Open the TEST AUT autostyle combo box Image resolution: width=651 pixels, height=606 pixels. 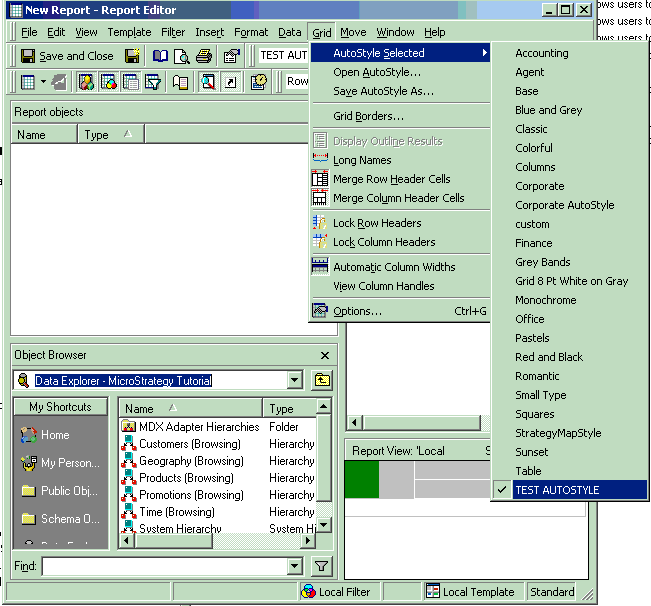coord(283,55)
